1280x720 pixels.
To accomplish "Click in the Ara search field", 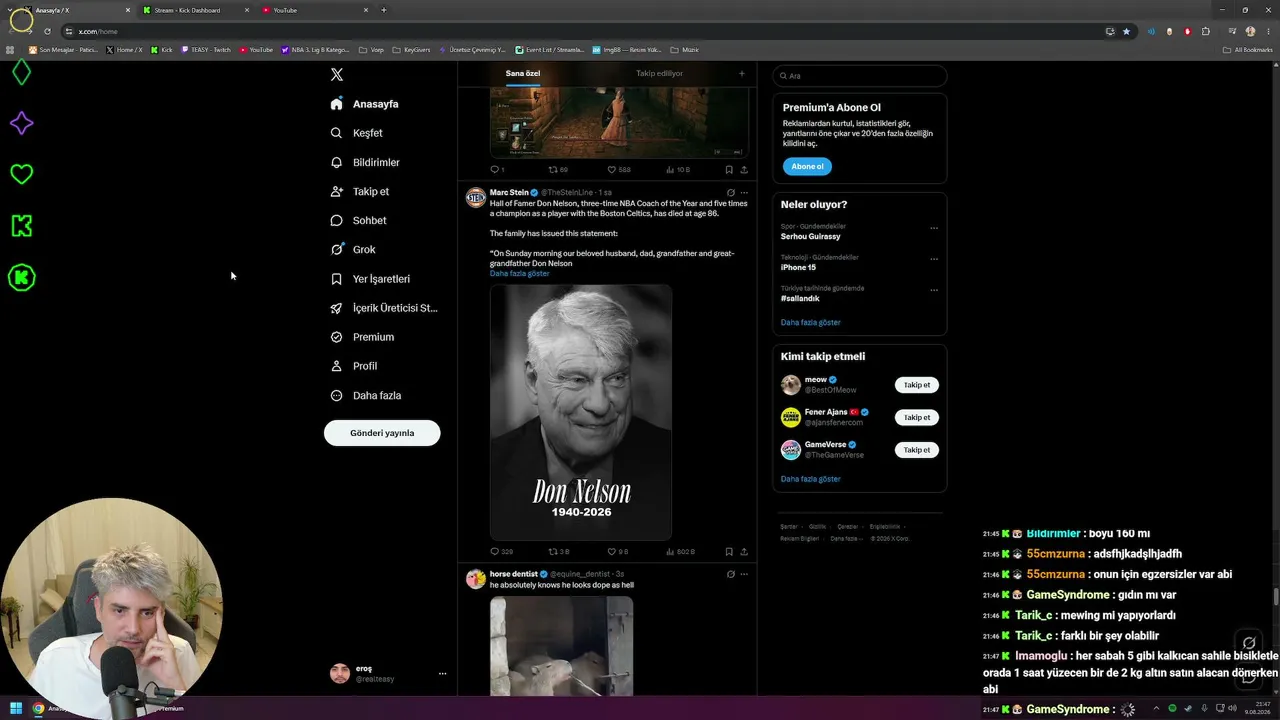I will pyautogui.click(x=859, y=76).
